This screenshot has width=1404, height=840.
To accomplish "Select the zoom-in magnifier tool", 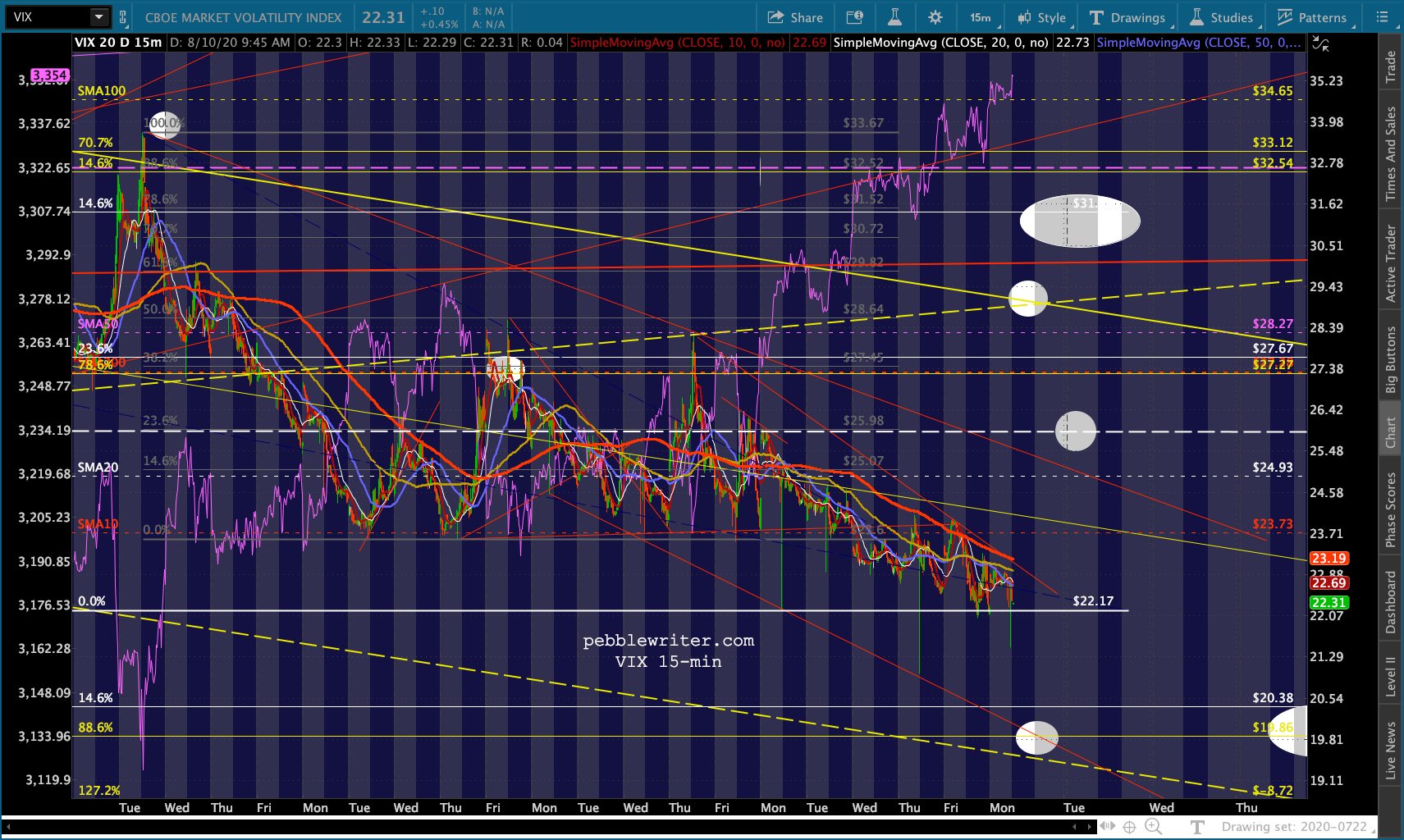I will (1153, 827).
